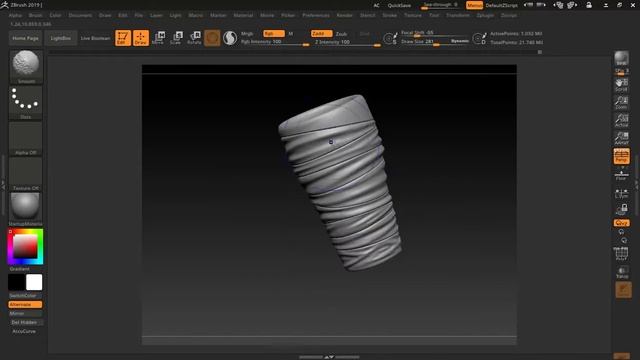This screenshot has width=640, height=360.
Task: Select the black secondary color swatch
Action: 17,282
